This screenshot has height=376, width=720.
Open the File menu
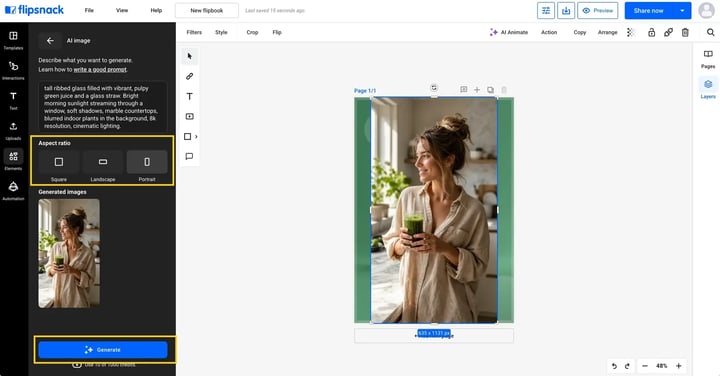pos(89,11)
